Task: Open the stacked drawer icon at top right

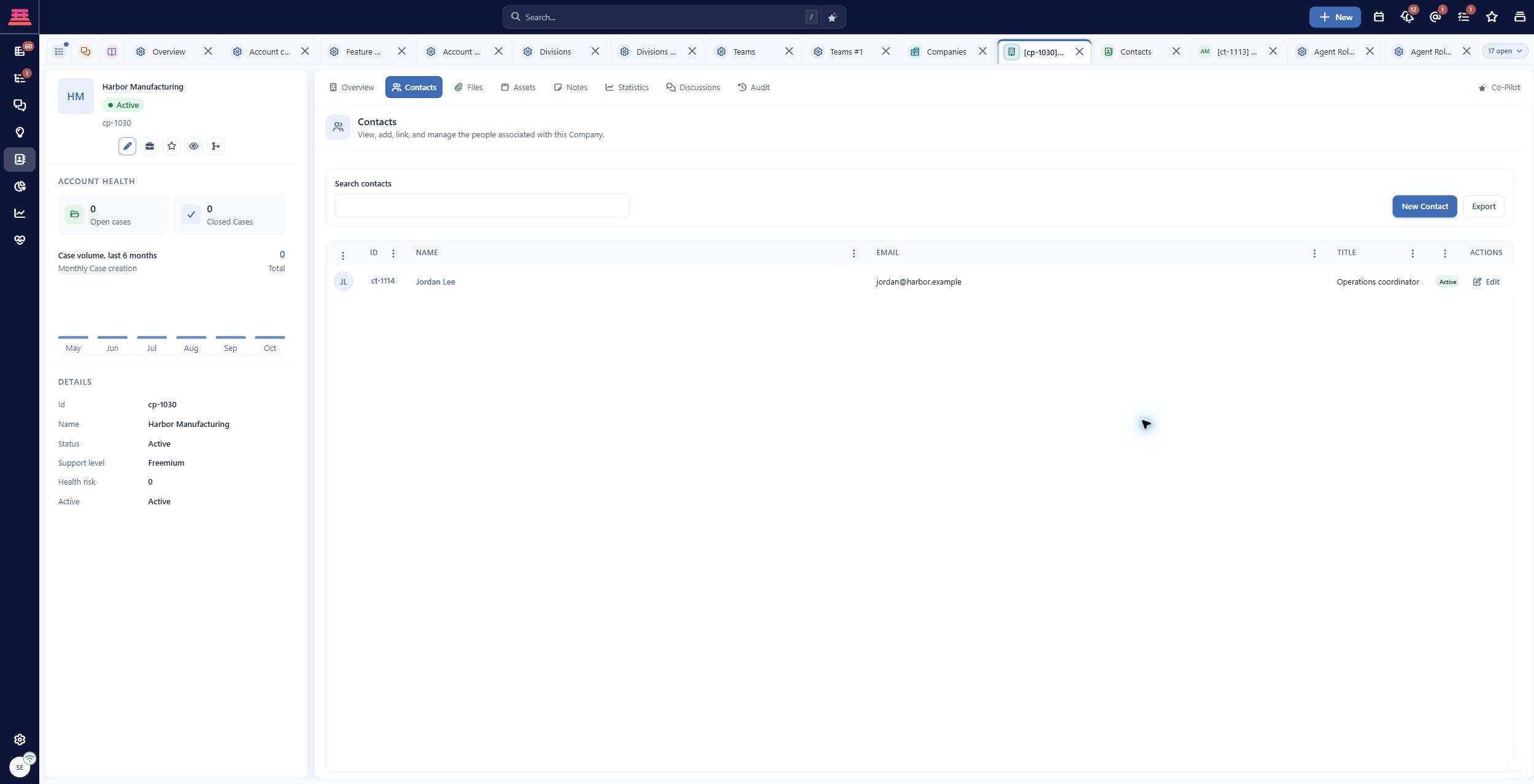Action: (x=1520, y=17)
